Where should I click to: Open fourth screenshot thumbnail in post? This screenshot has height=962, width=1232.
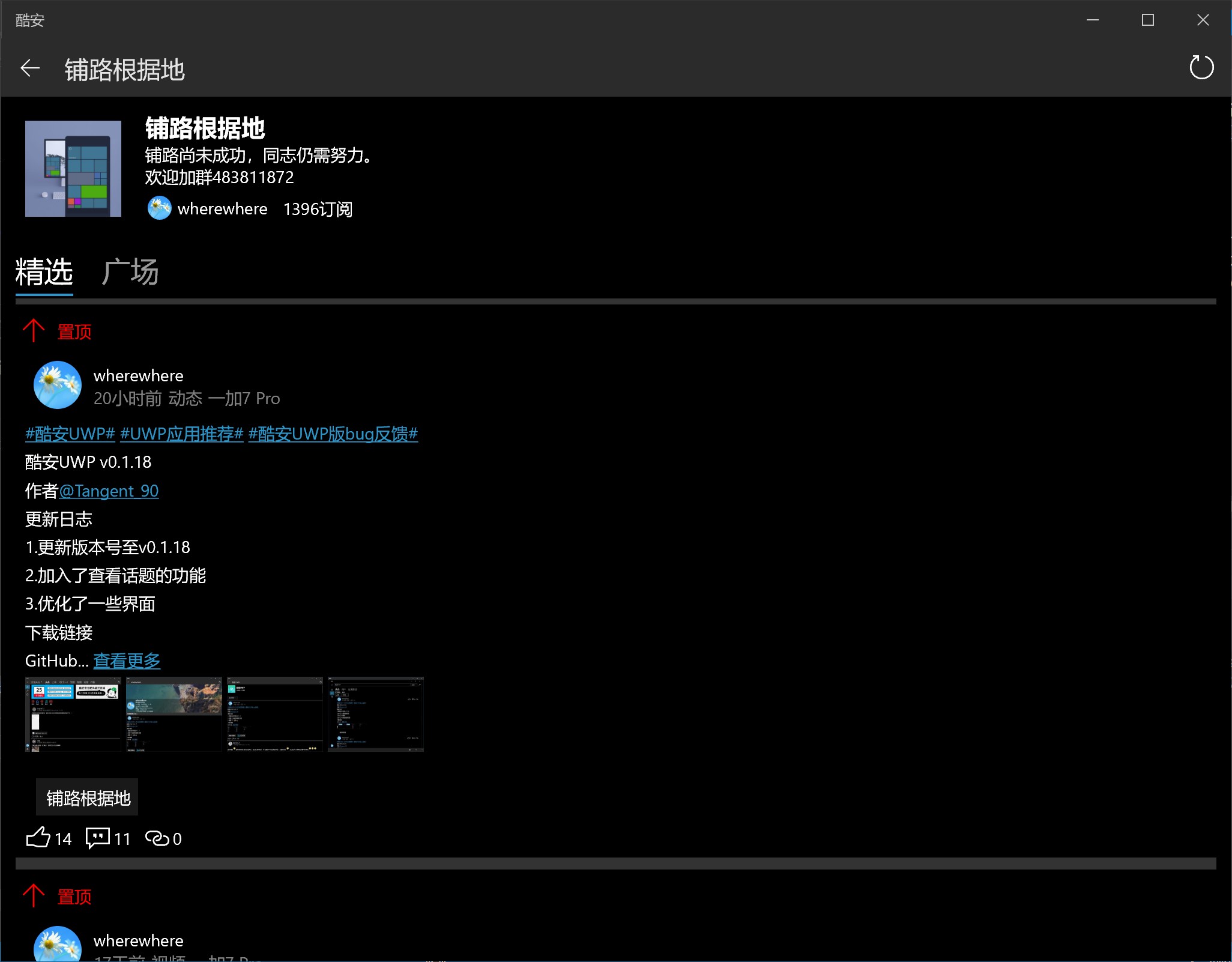tap(376, 714)
